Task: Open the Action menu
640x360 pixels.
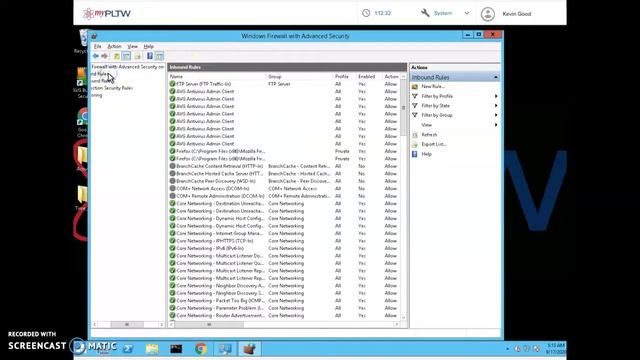Action: coord(114,47)
